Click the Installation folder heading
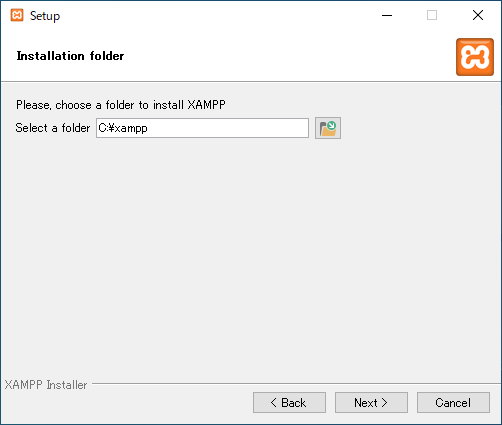Screen dimensions: 502x425 tap(70, 56)
